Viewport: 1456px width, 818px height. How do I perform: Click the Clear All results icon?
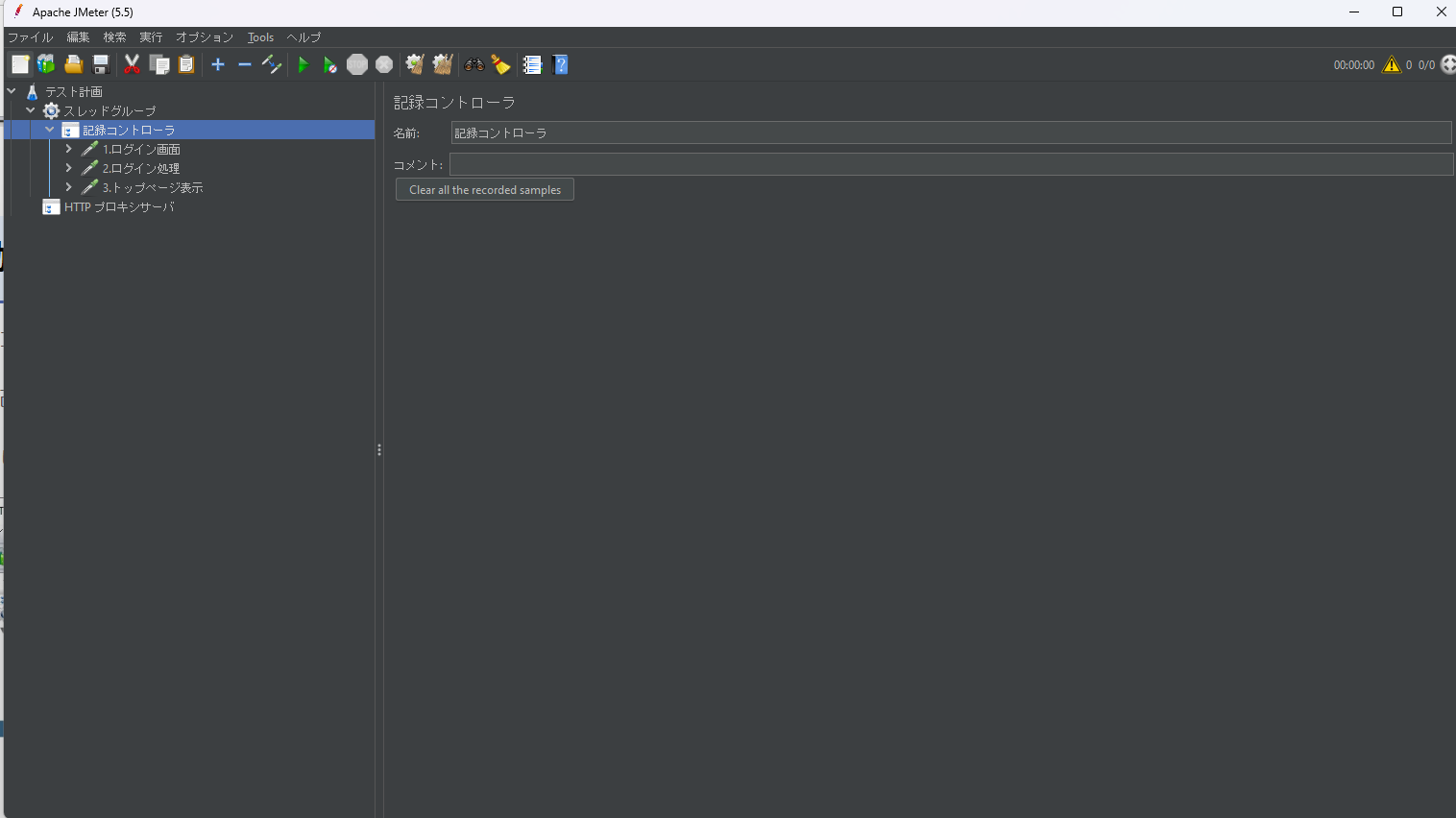coord(442,64)
